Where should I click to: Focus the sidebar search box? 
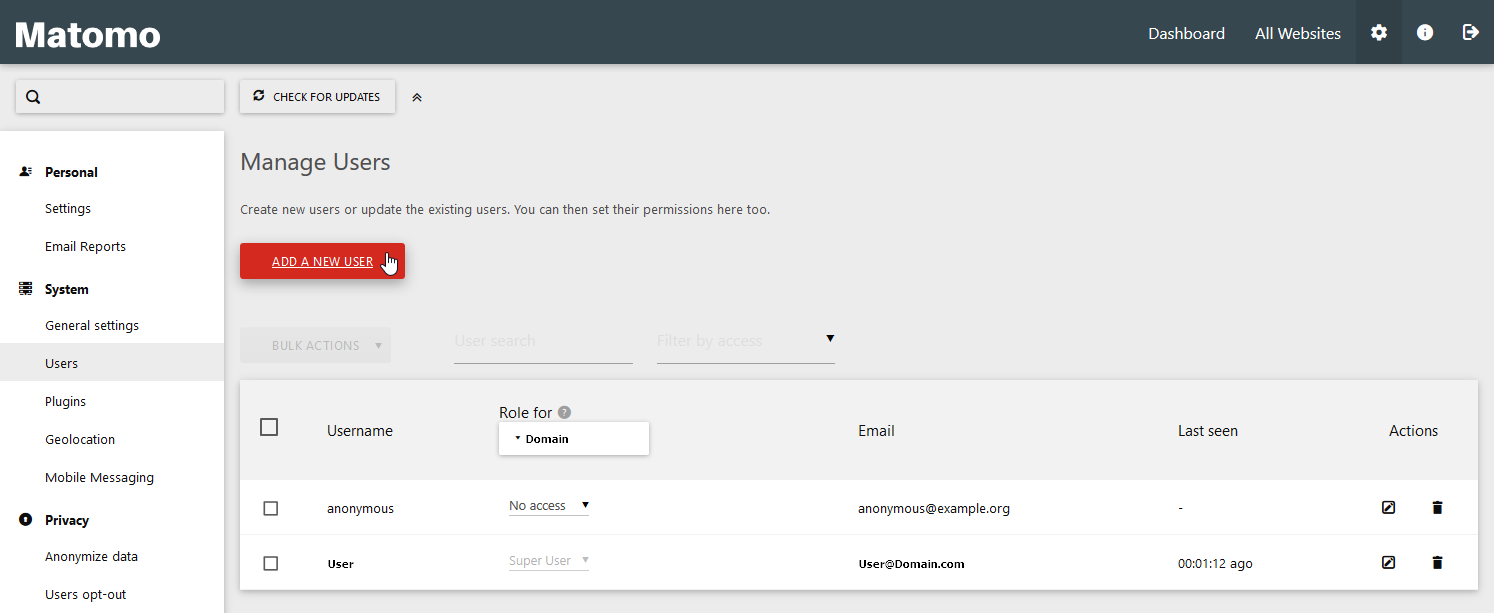coord(120,97)
